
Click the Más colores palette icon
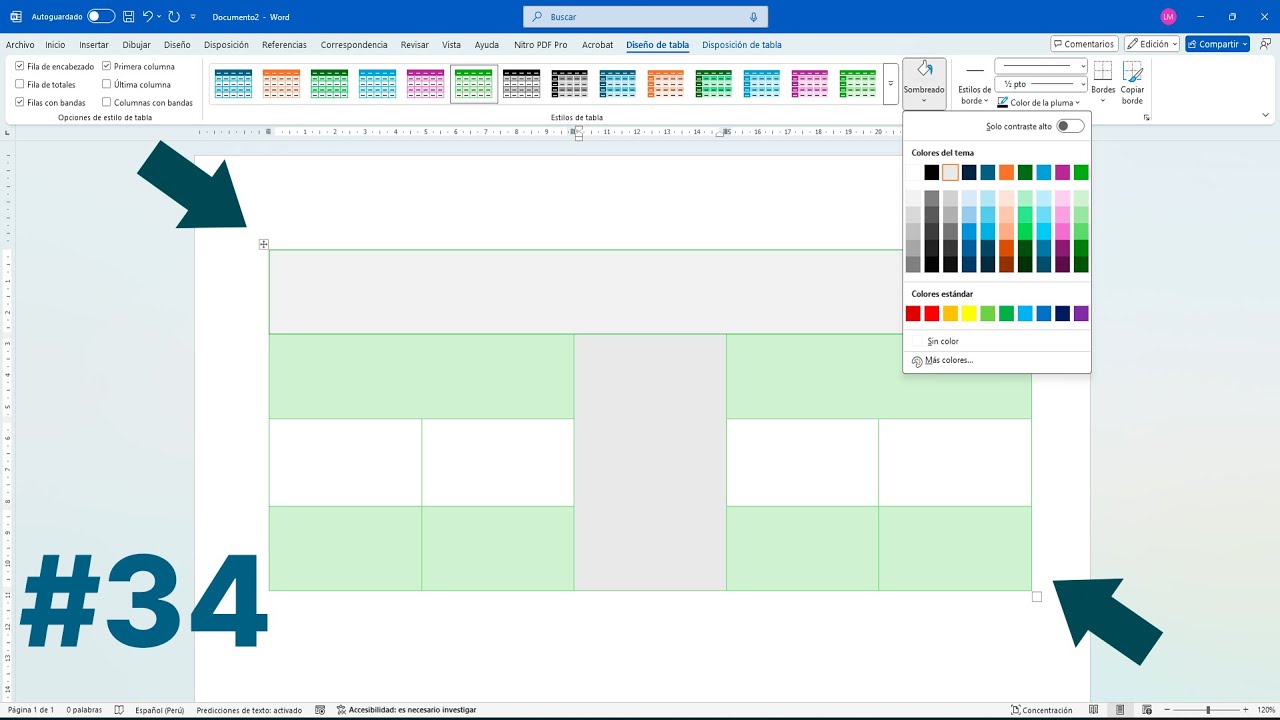(917, 361)
